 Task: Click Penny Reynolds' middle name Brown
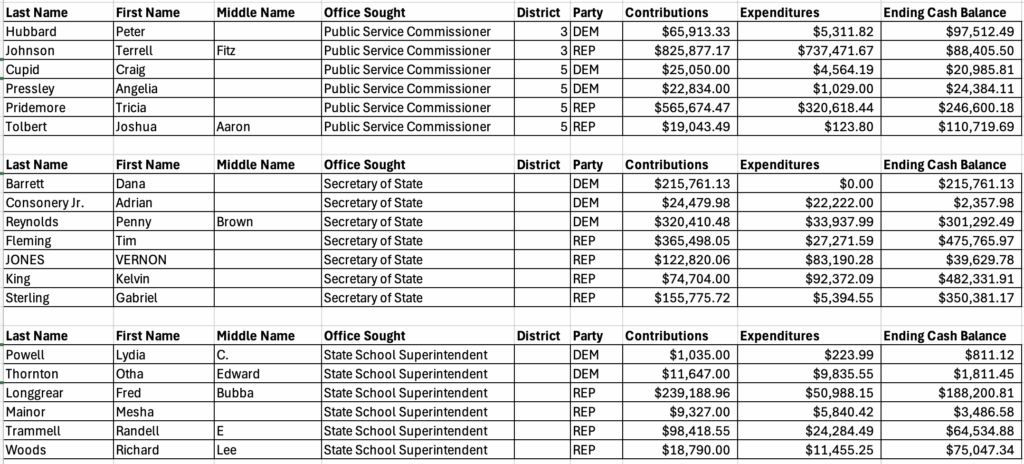[235, 222]
